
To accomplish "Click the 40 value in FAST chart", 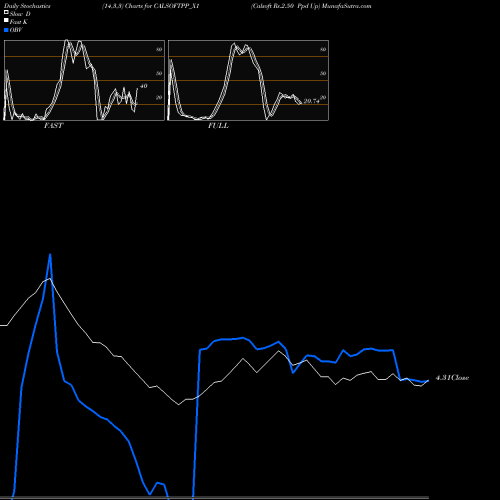I will point(143,86).
